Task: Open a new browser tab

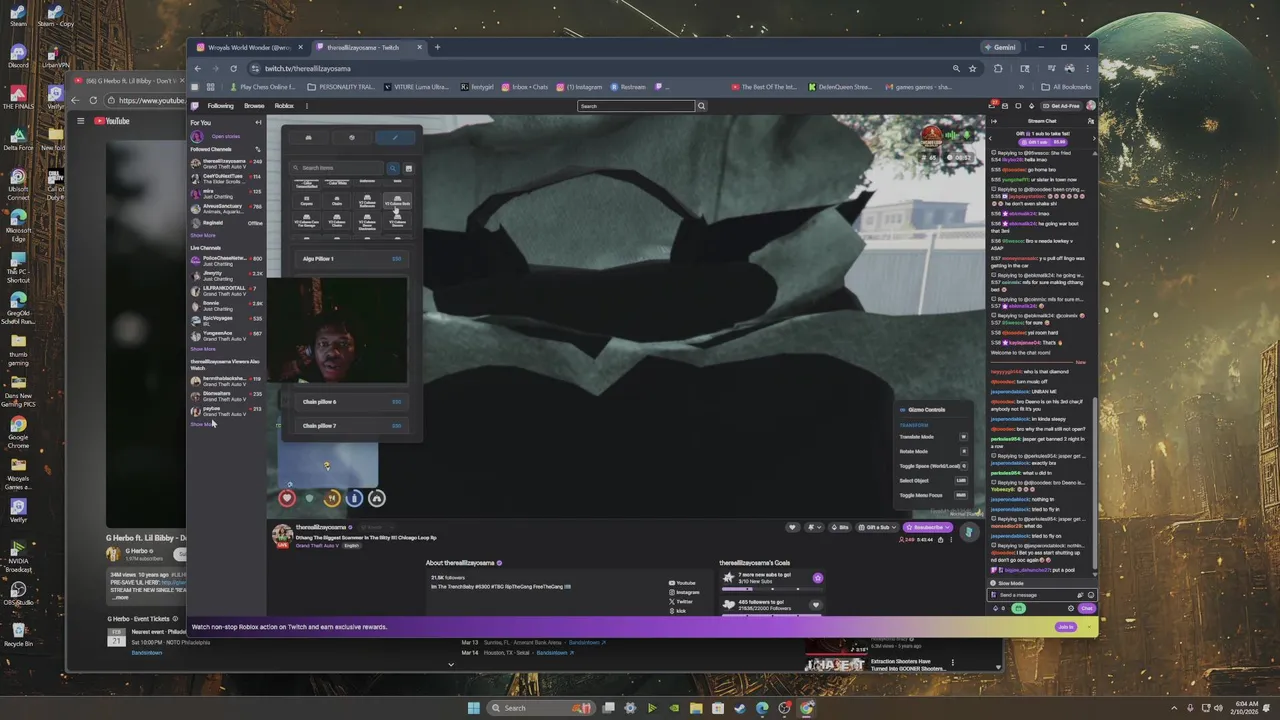Action: coord(437,47)
